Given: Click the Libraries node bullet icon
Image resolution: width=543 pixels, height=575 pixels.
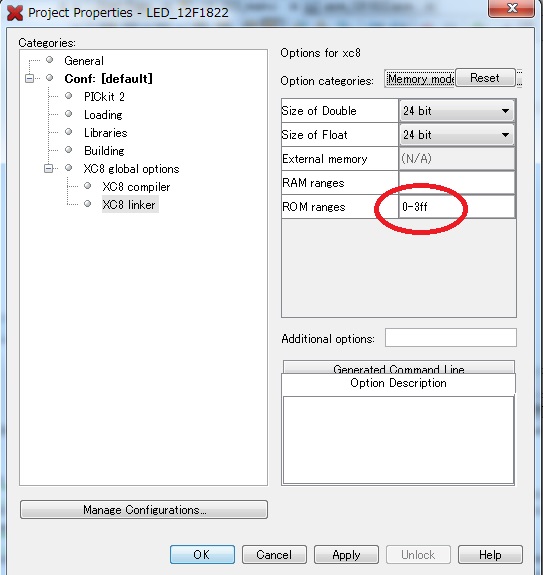Looking at the screenshot, I should click(69, 132).
